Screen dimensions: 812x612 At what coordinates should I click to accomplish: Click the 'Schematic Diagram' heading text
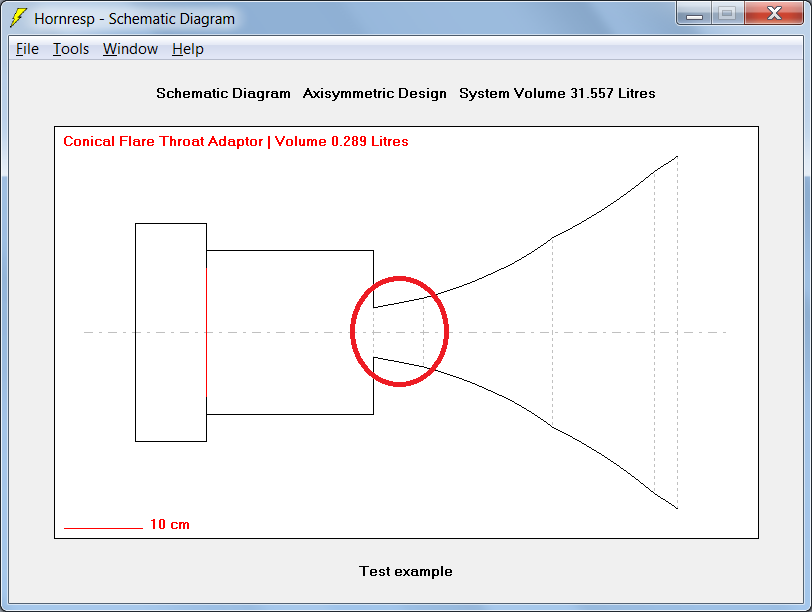(223, 93)
